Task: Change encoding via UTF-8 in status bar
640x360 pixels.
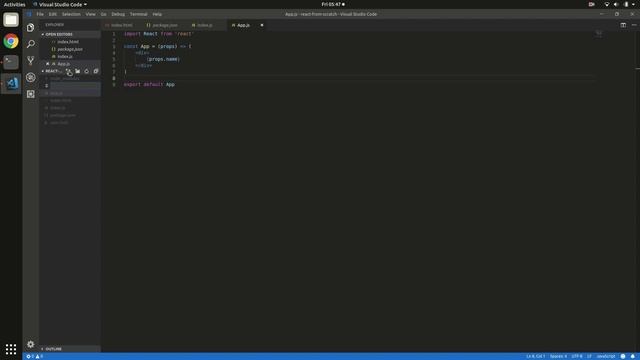Action: (577, 356)
